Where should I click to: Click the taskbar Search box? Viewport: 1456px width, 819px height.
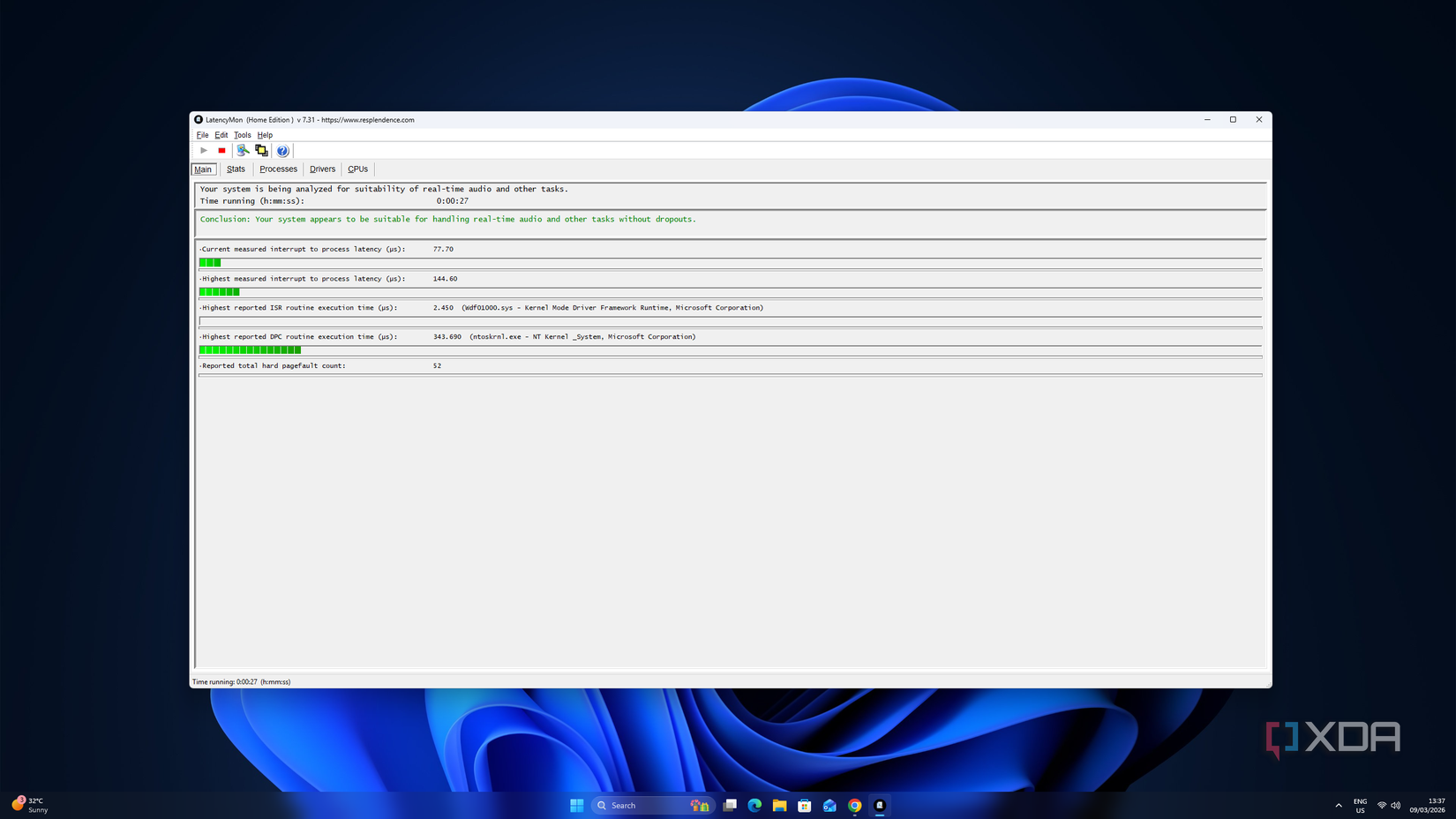[x=653, y=805]
